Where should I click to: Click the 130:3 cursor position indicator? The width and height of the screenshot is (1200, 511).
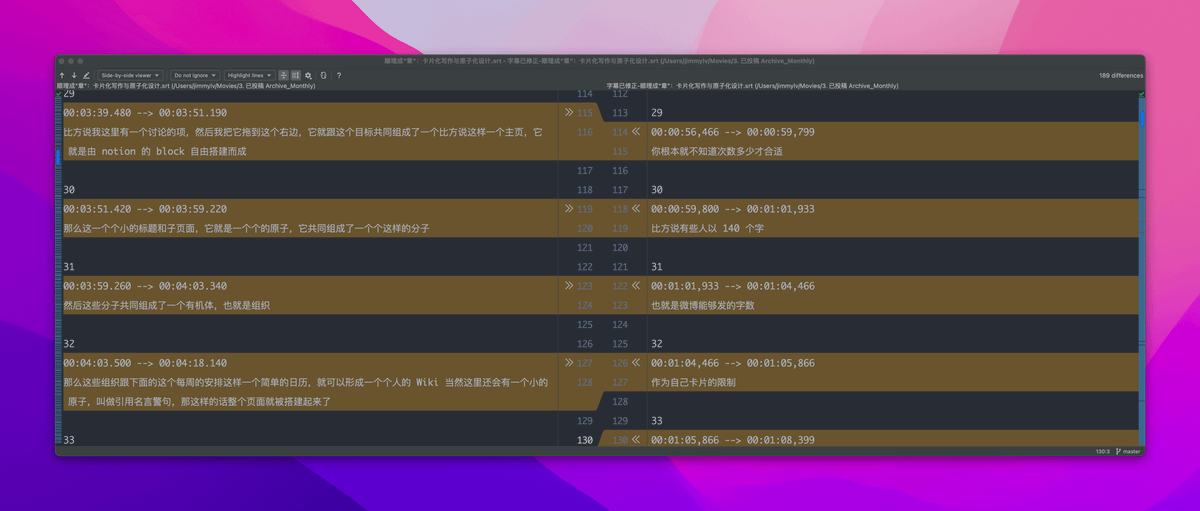[x=1102, y=451]
